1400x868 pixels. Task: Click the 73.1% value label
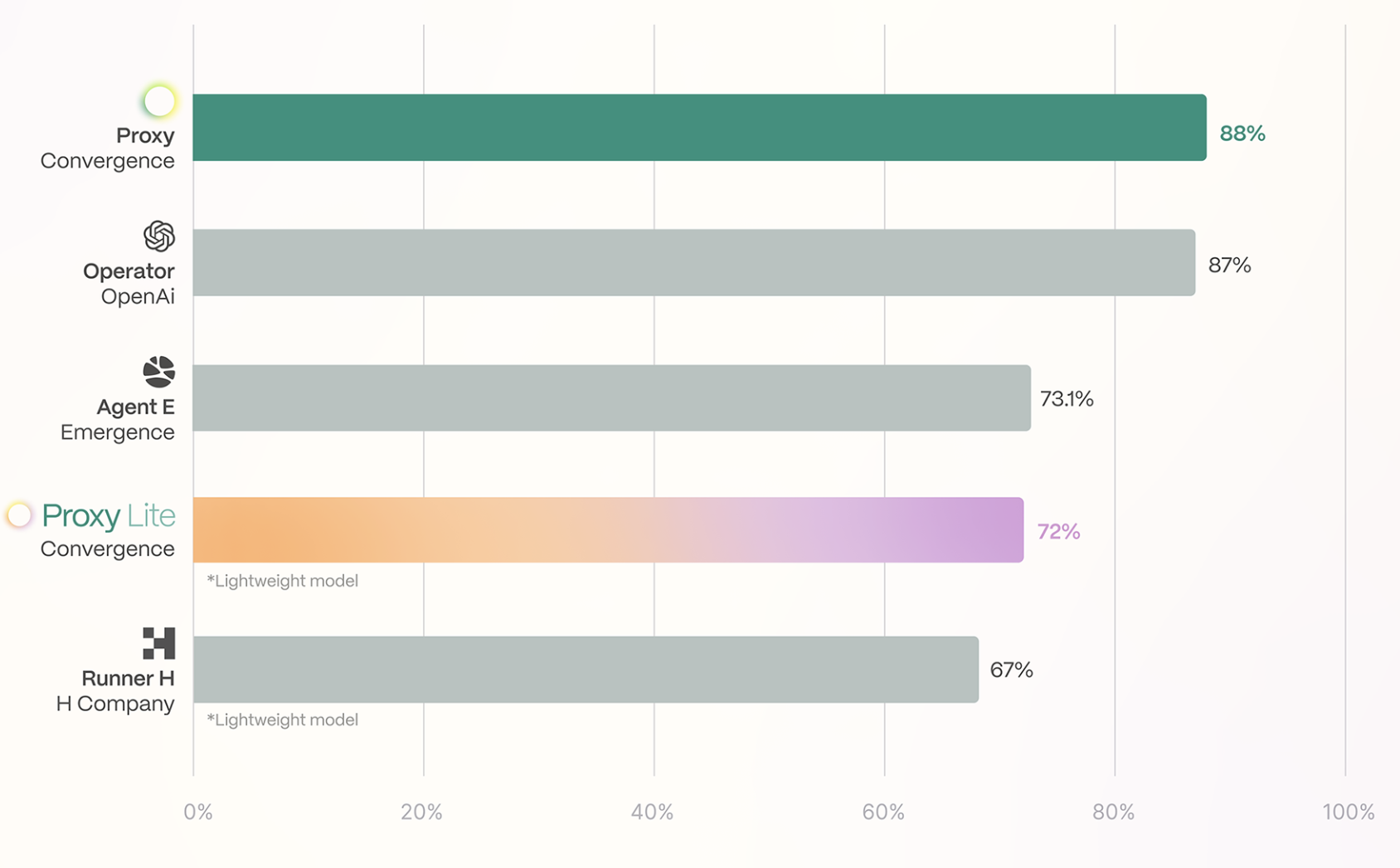1067,399
